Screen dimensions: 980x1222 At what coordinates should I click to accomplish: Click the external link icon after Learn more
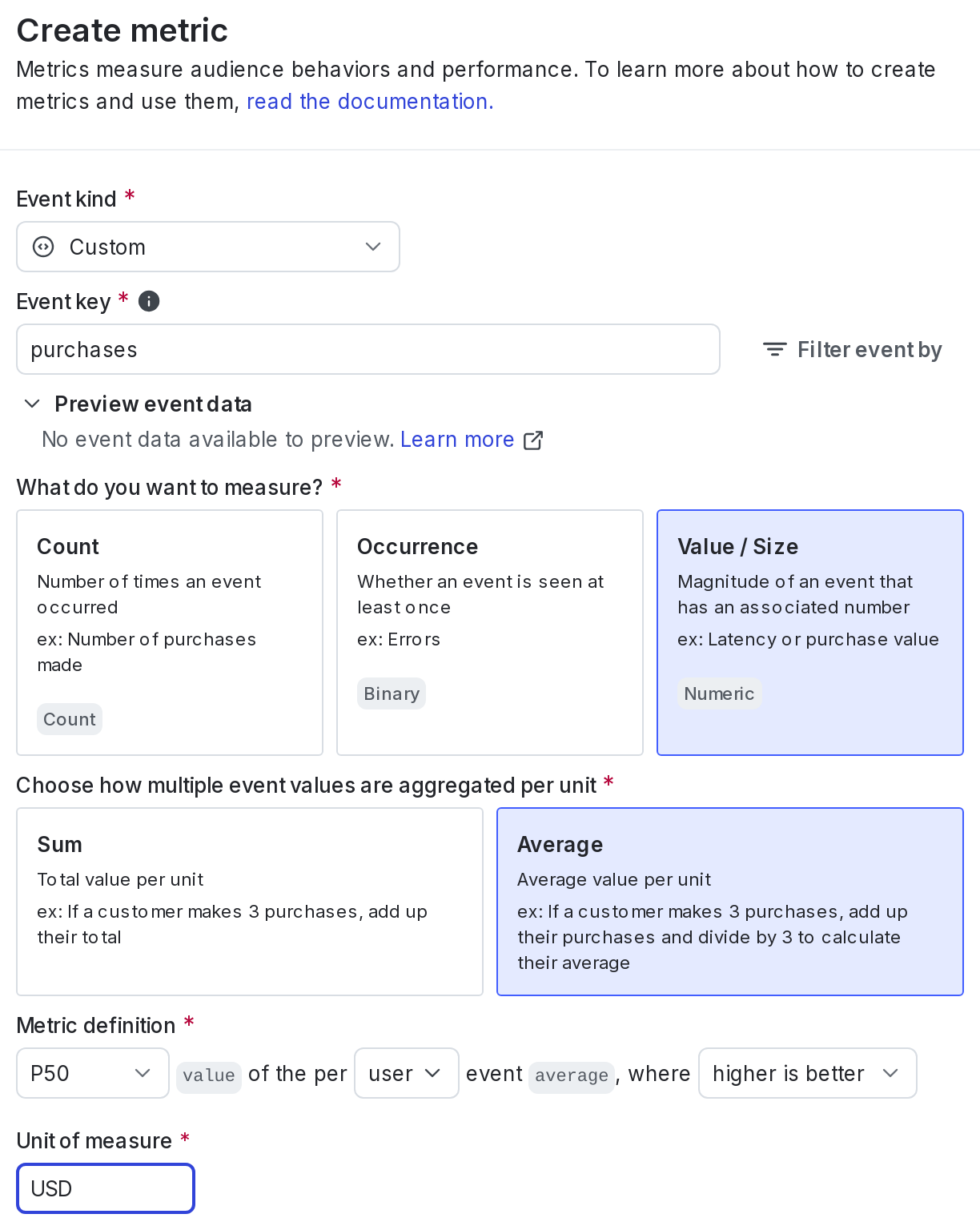pyautogui.click(x=533, y=440)
